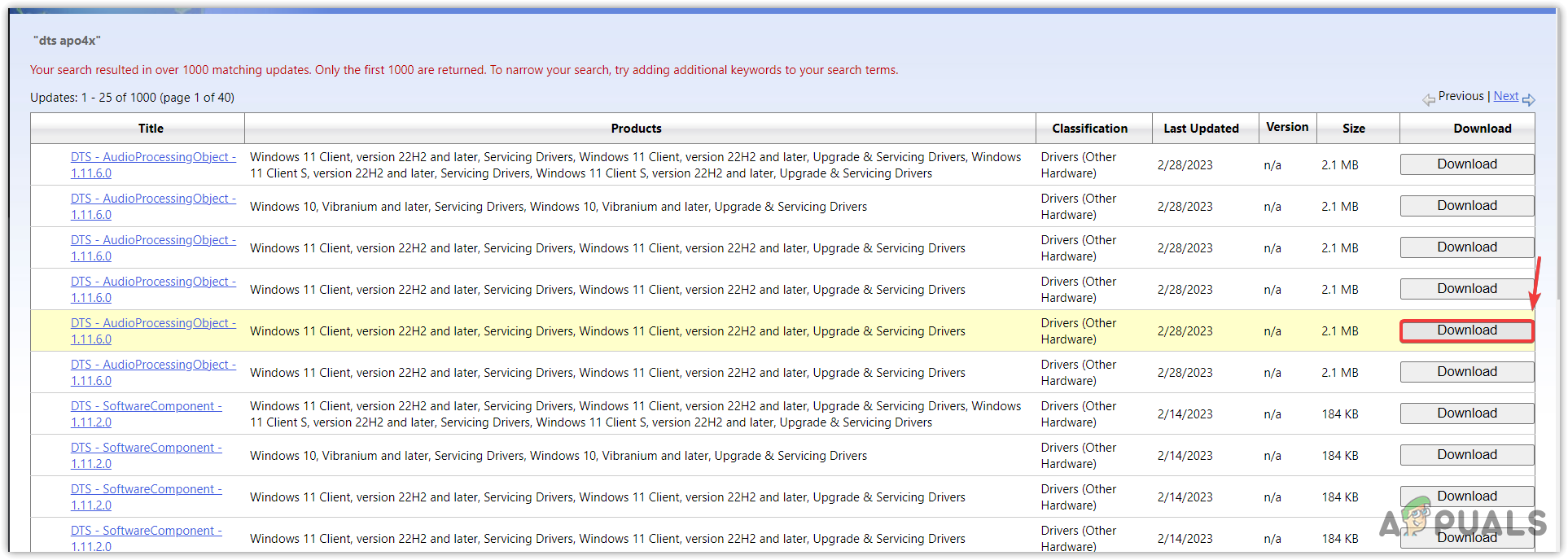Click the products text of the Windows 10 SoftwareComponent row

558,456
